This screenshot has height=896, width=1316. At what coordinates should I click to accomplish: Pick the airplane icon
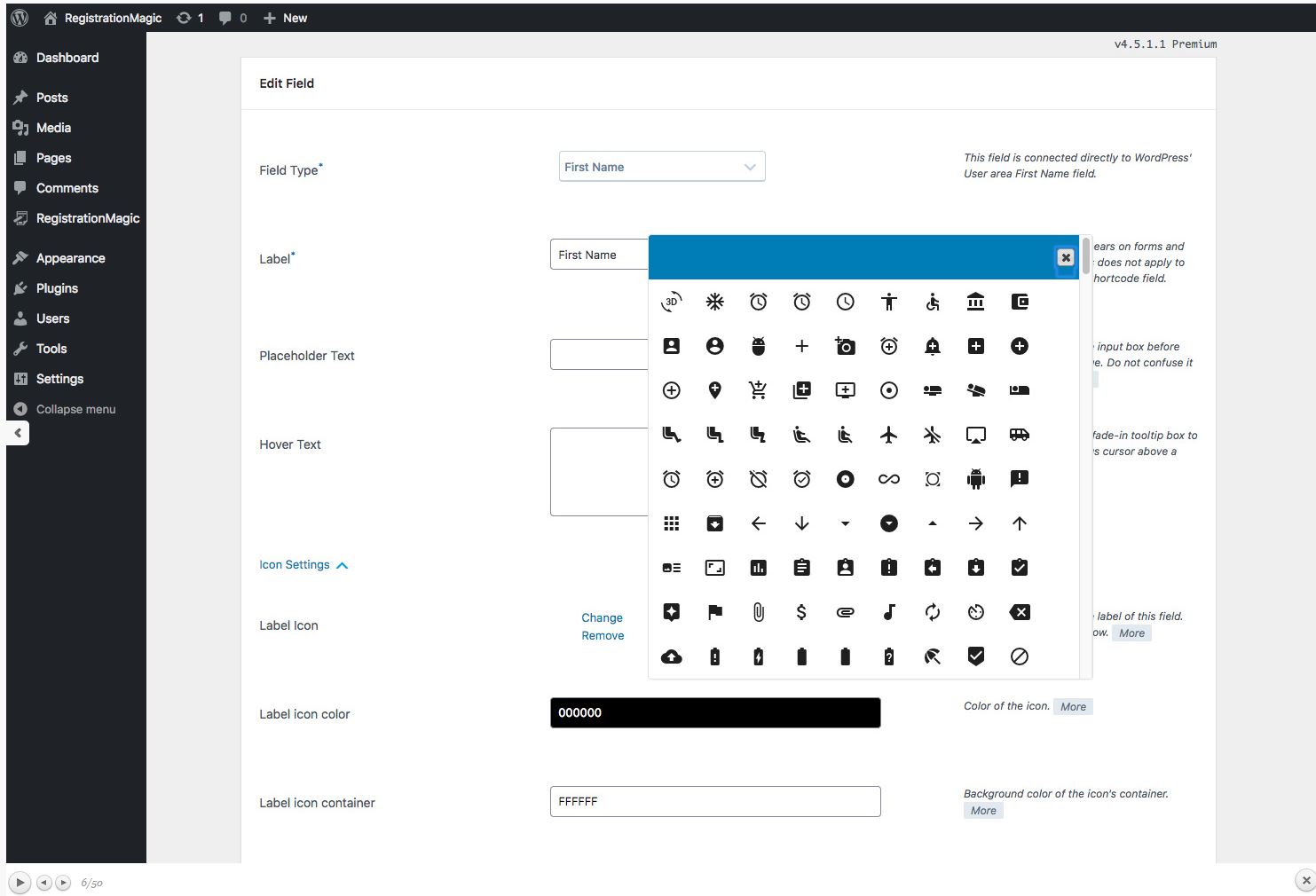888,435
